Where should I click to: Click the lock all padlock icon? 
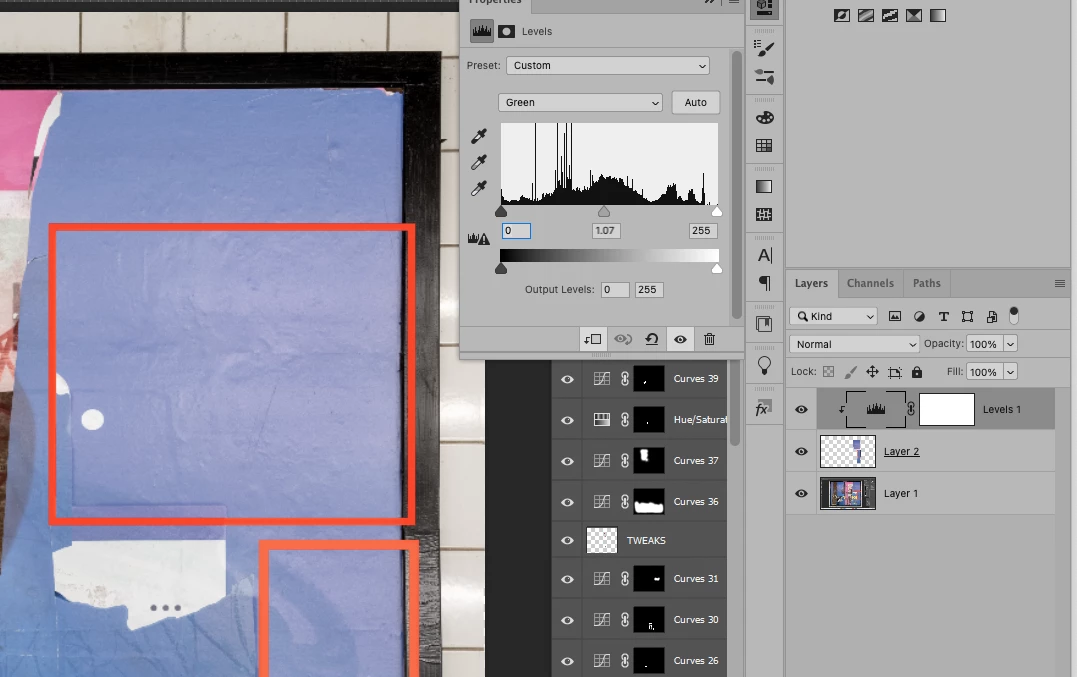[x=916, y=372]
